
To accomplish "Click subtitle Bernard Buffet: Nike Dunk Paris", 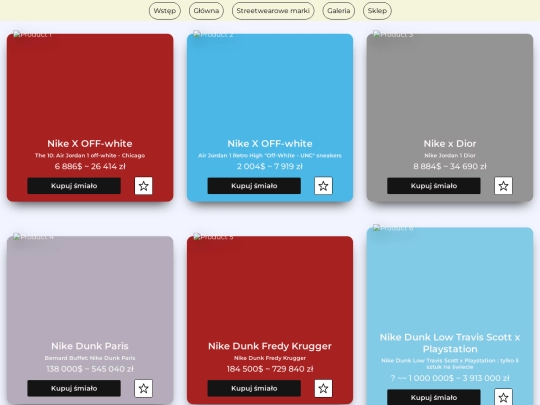I will tap(90, 358).
